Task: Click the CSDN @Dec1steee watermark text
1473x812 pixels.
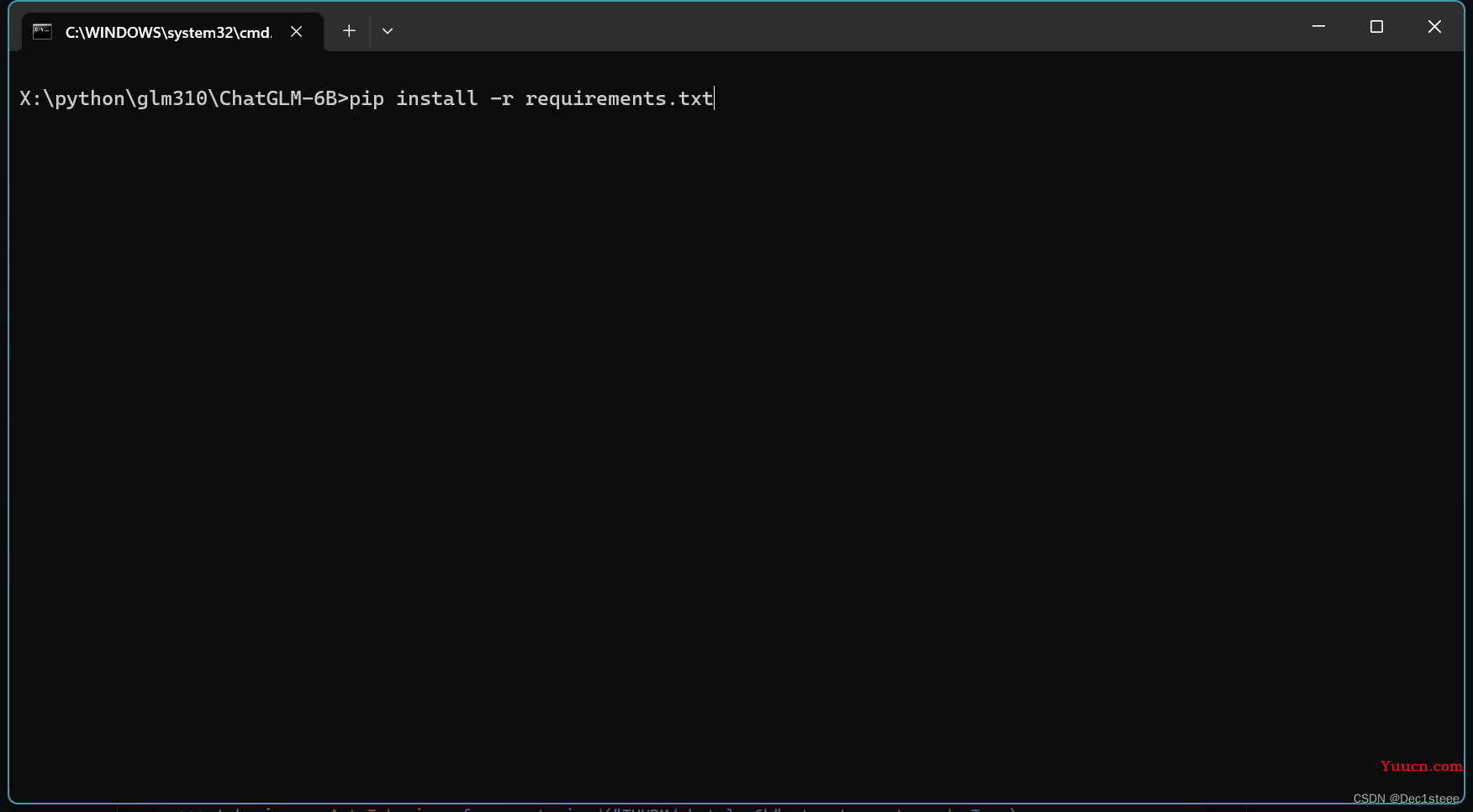Action: (1406, 799)
